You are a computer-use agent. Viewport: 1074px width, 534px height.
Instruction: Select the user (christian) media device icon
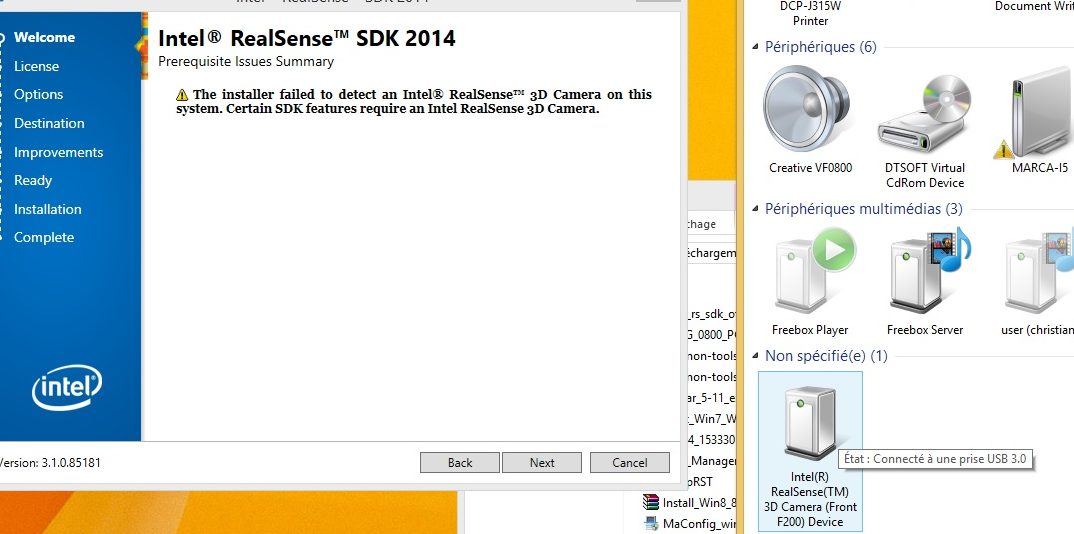1038,272
